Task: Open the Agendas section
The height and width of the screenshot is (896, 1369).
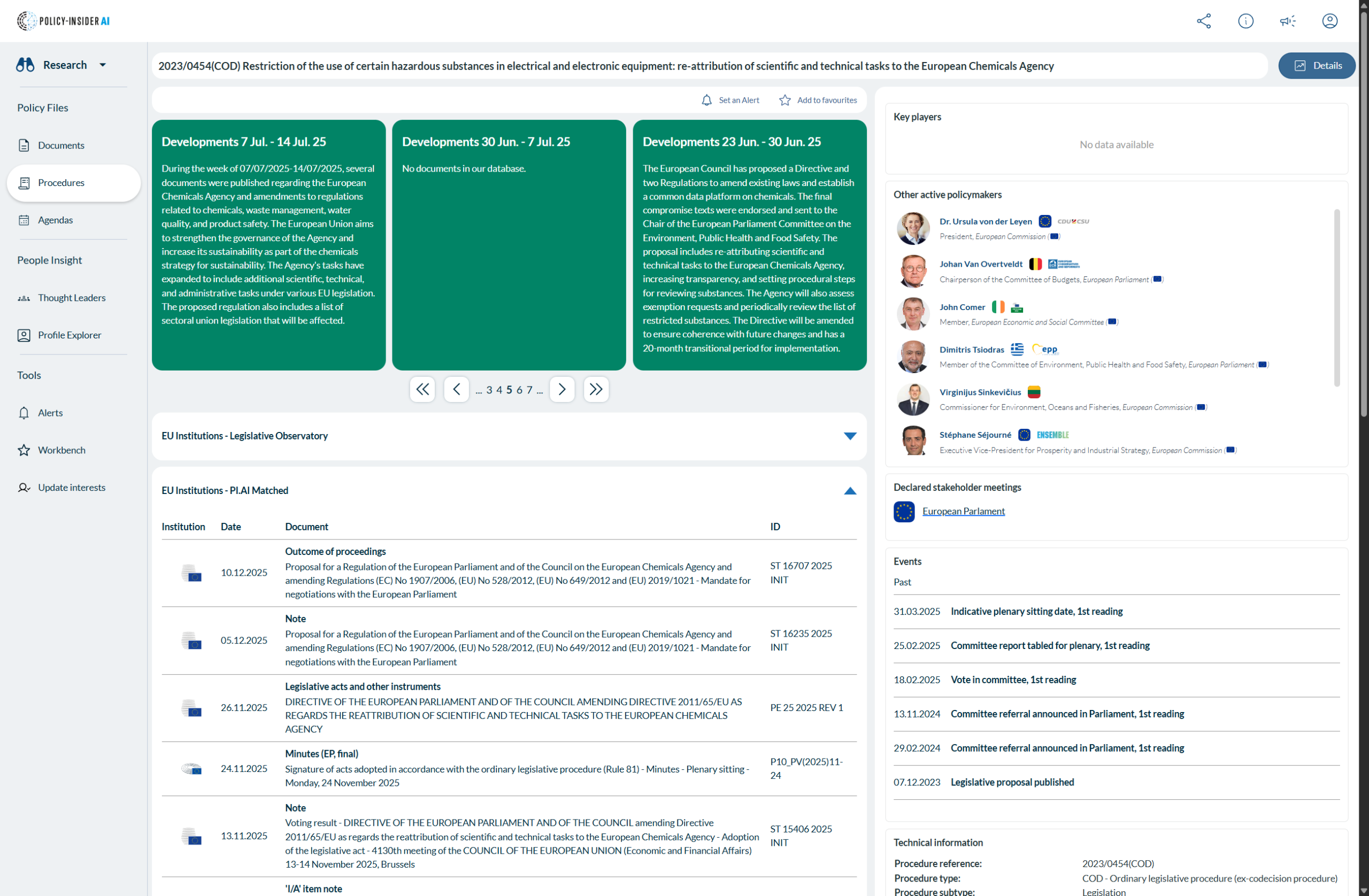Action: [x=55, y=220]
